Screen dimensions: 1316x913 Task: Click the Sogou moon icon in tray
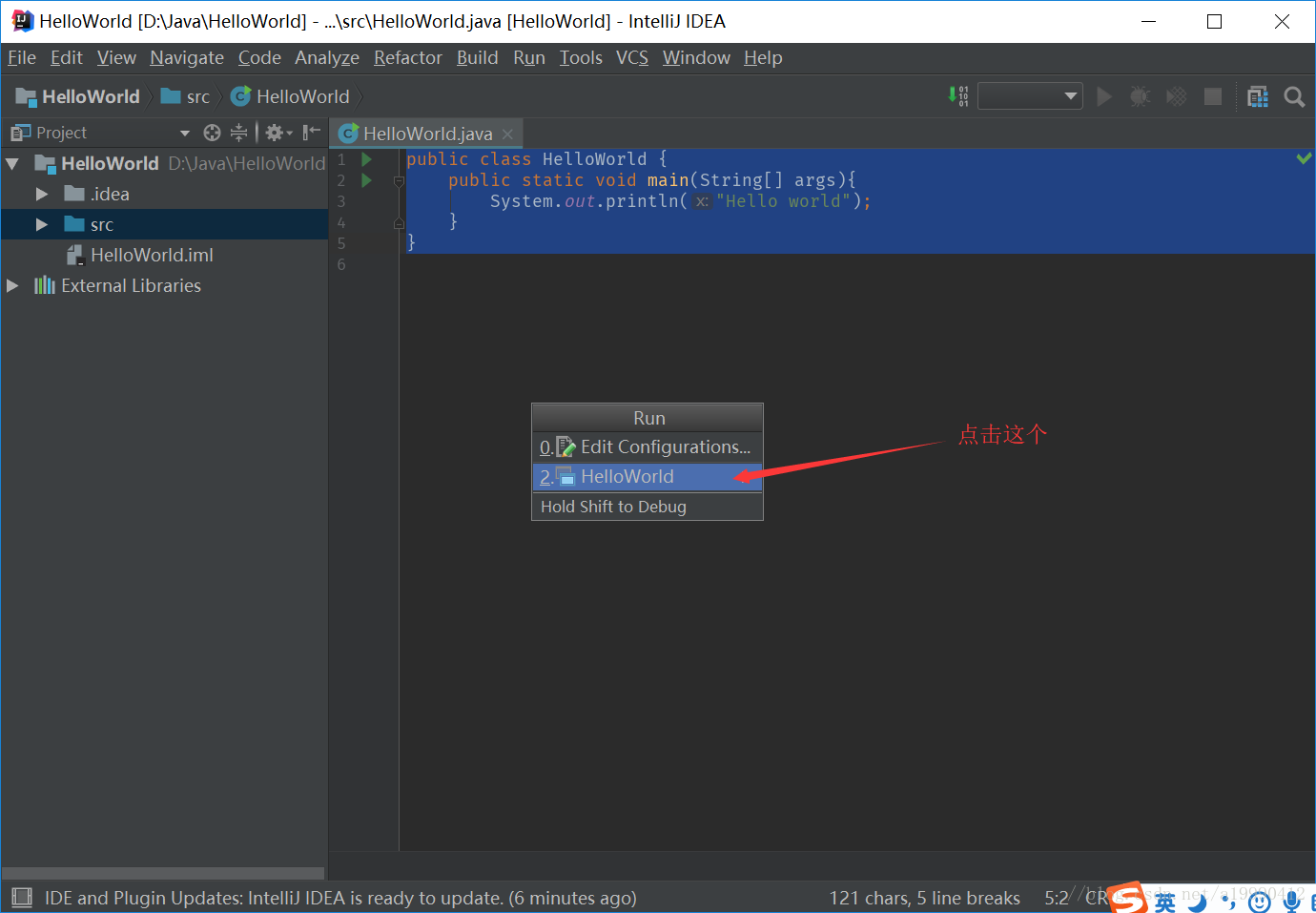[x=1197, y=901]
